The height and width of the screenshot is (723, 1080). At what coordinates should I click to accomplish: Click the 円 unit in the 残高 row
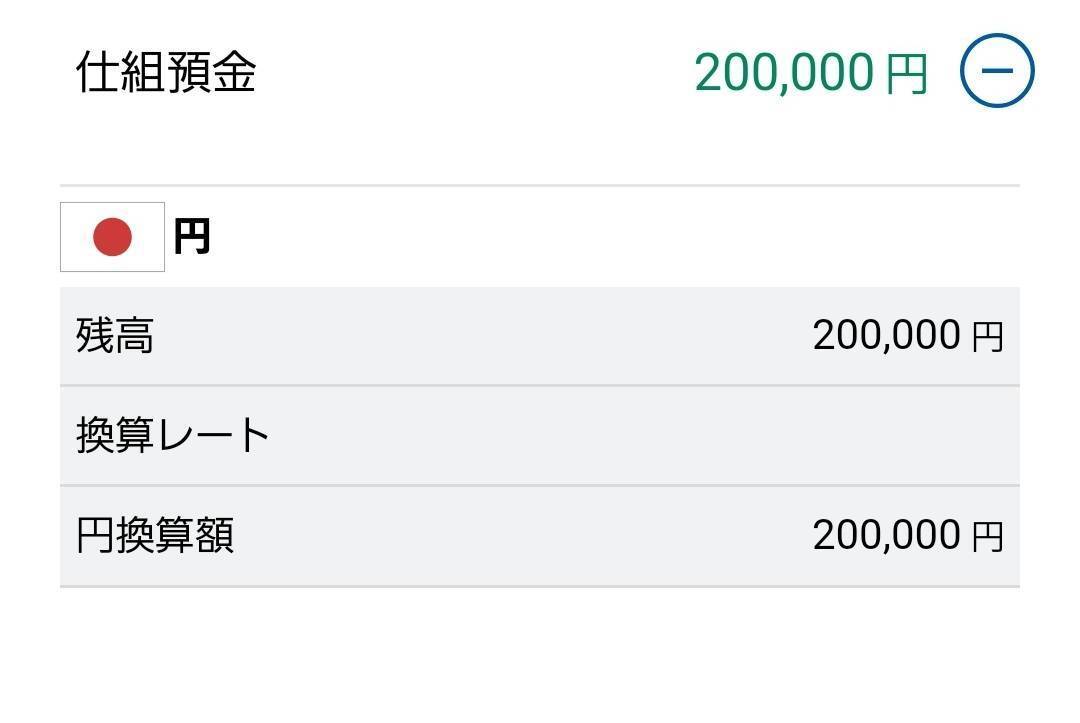click(x=987, y=337)
